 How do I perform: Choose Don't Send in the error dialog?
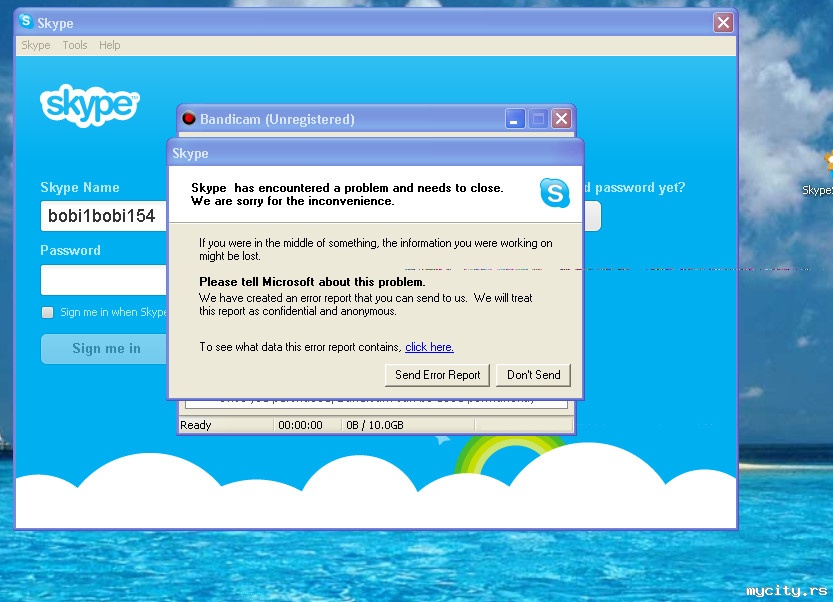click(x=533, y=375)
